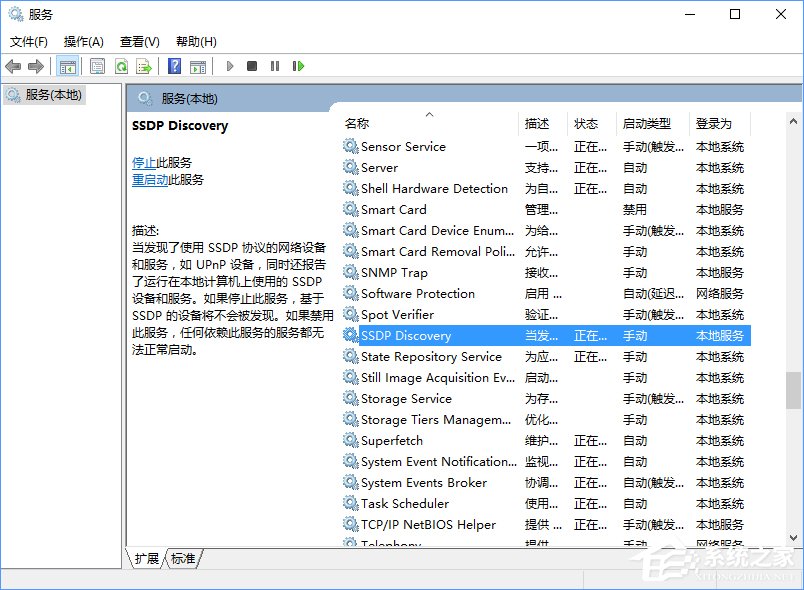Stop the service via the black square toolbar icon
The image size is (804, 590).
pyautogui.click(x=254, y=66)
